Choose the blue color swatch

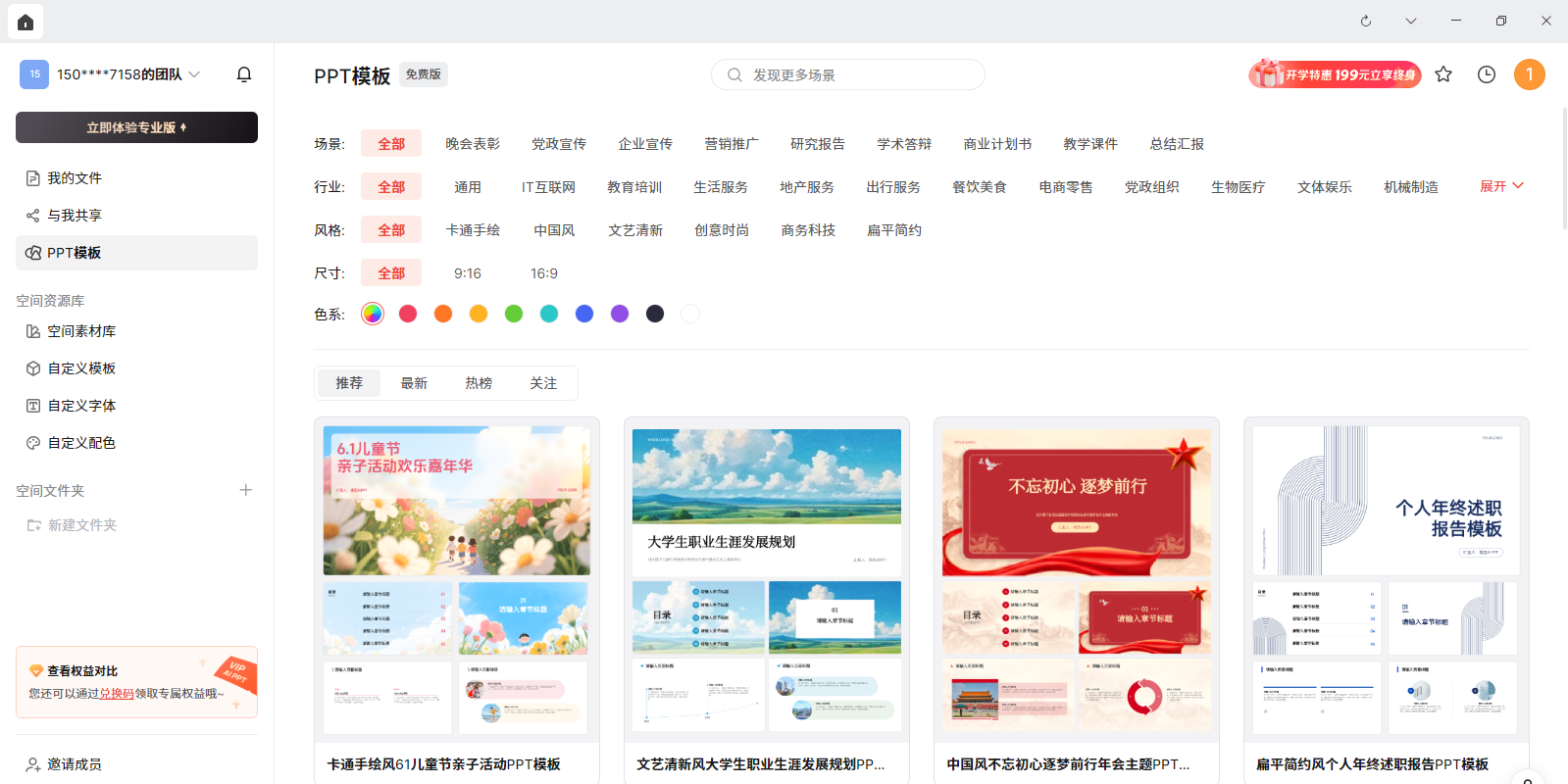tap(584, 314)
